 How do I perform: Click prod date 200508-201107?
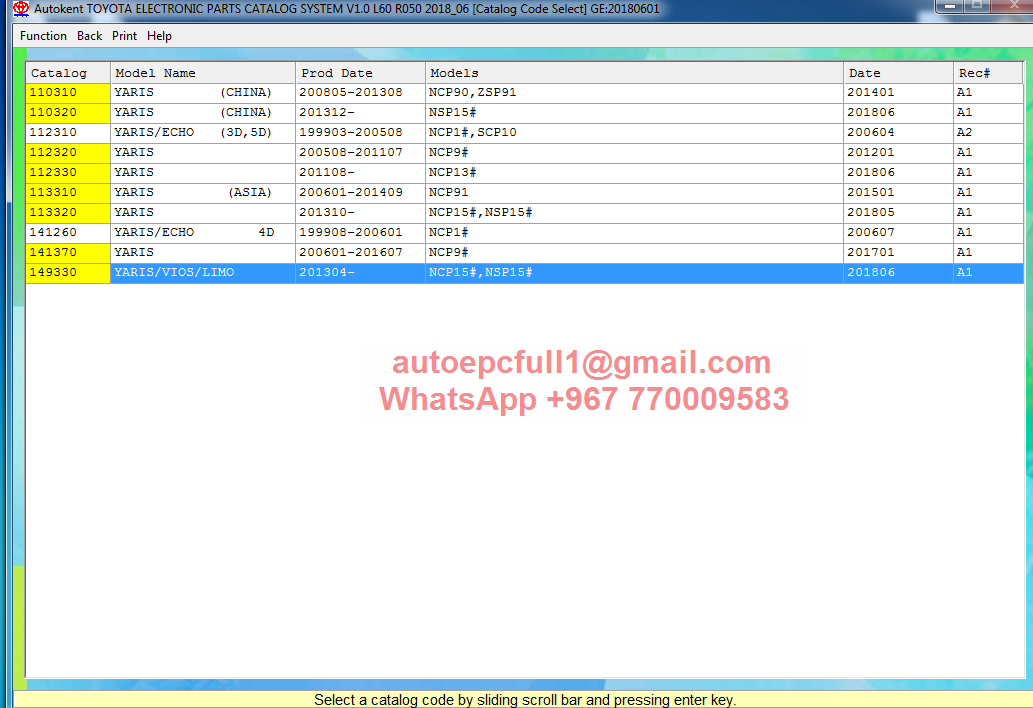tap(360, 152)
